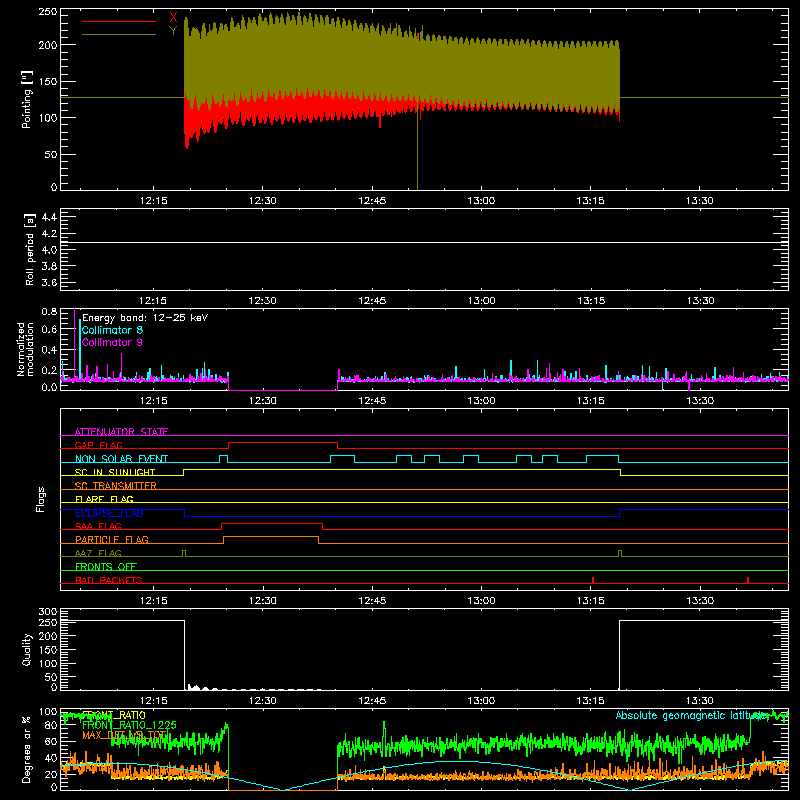
Task: Click the 'Degrees or %' axis title
Action: tap(27, 749)
